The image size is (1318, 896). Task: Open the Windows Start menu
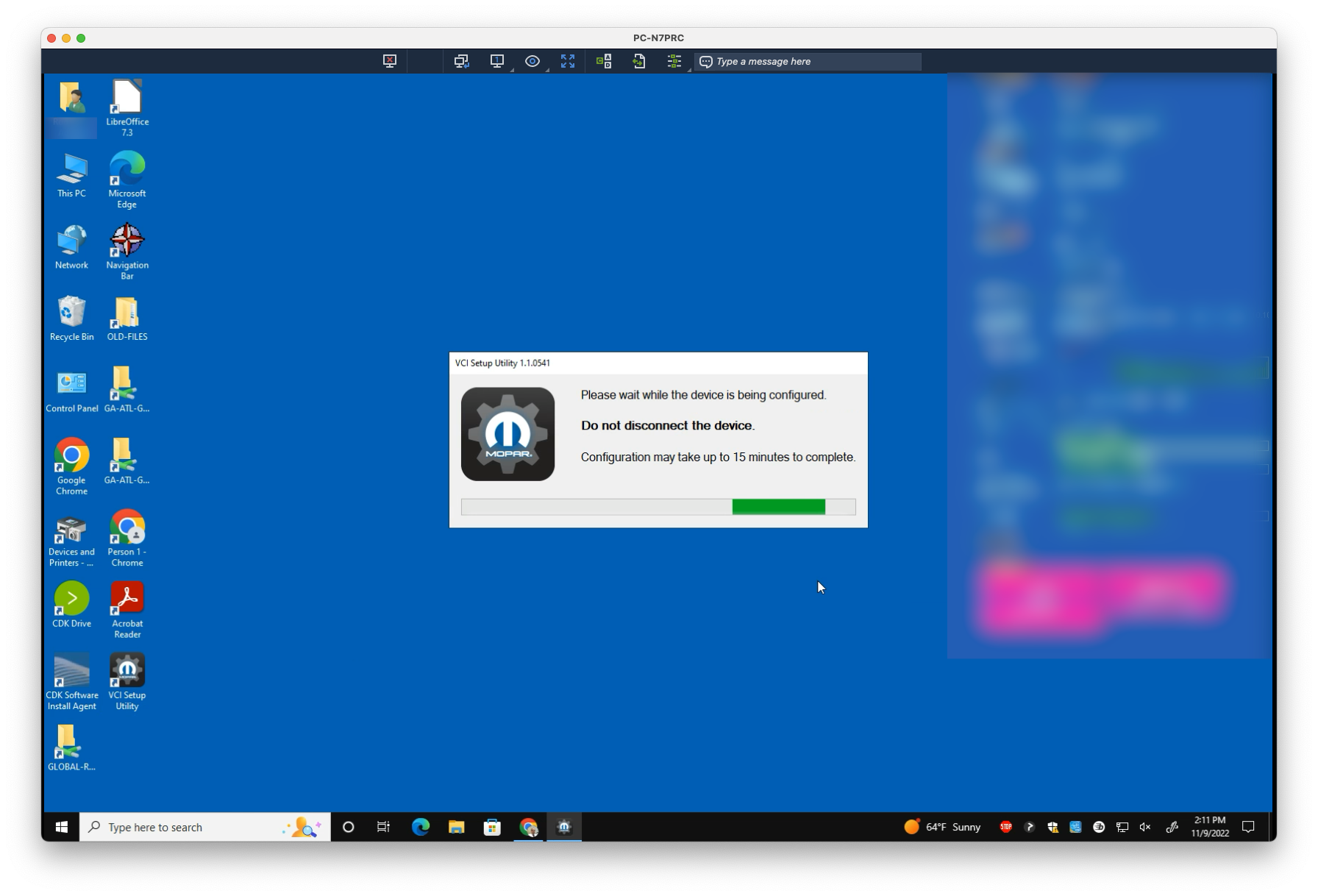pyautogui.click(x=62, y=827)
